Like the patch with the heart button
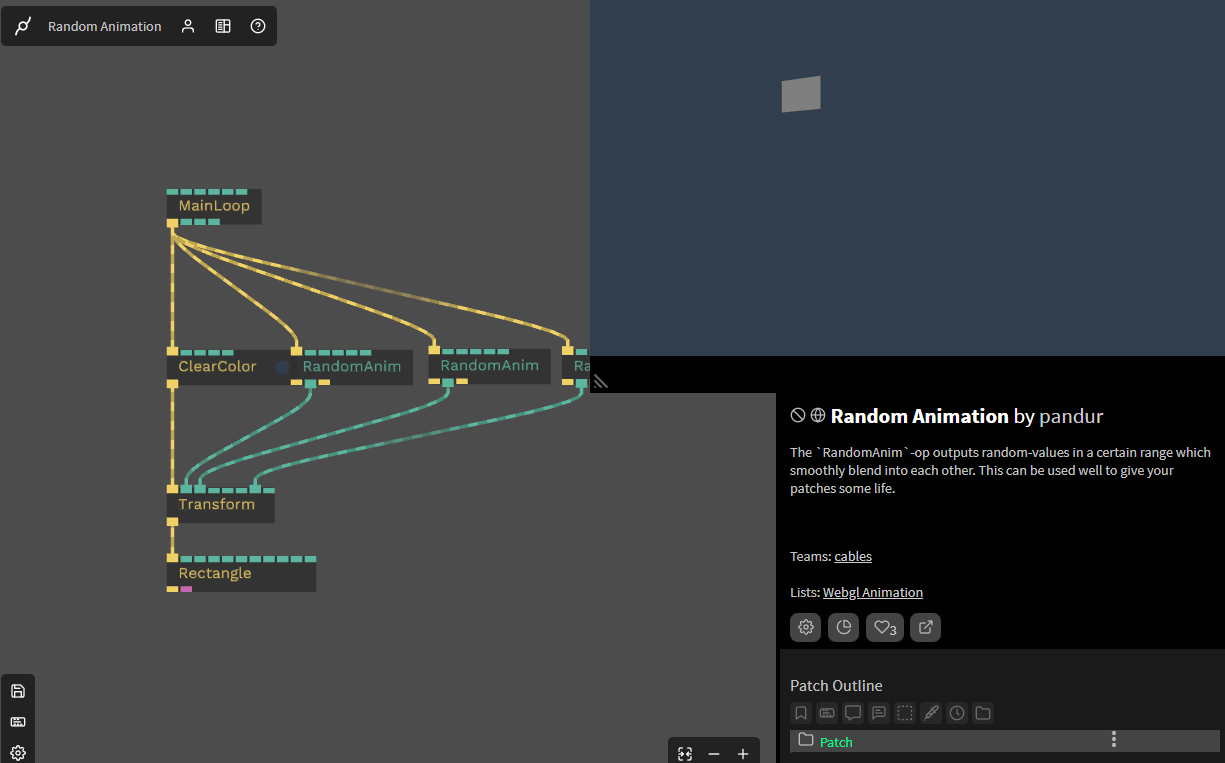 click(884, 627)
